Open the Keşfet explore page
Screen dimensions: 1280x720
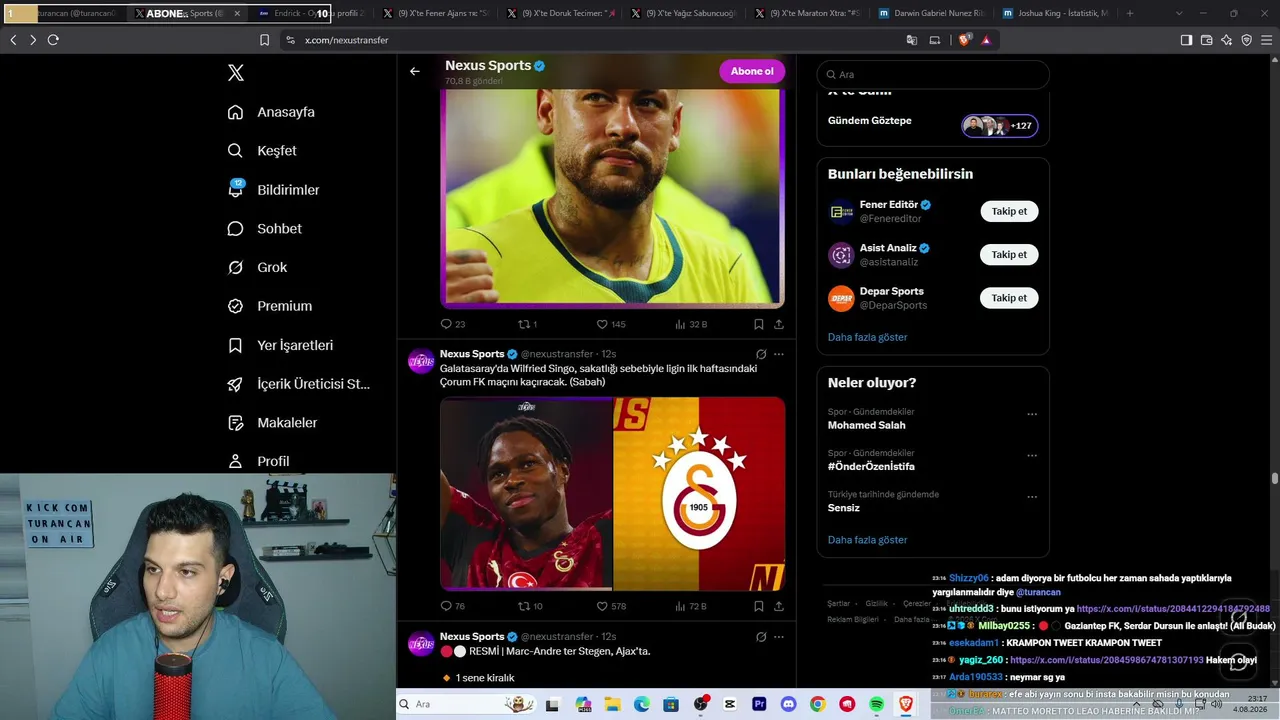click(262, 151)
